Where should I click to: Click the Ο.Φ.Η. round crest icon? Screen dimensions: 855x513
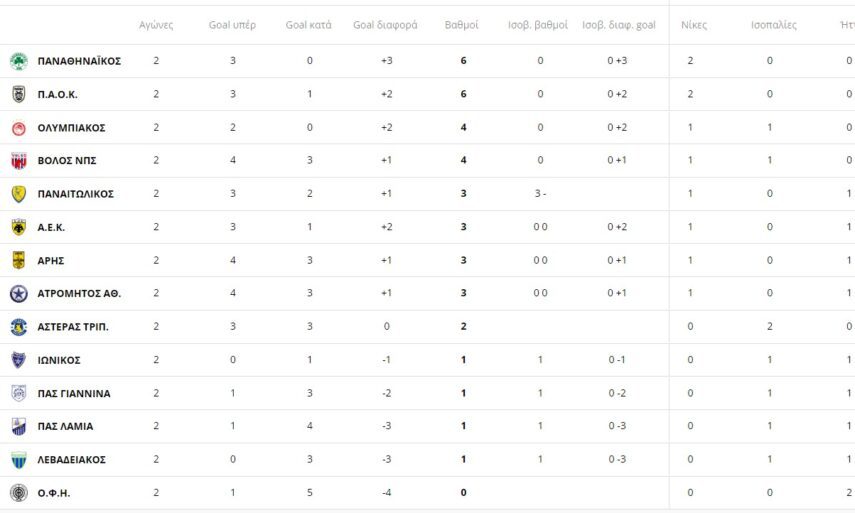(18, 493)
